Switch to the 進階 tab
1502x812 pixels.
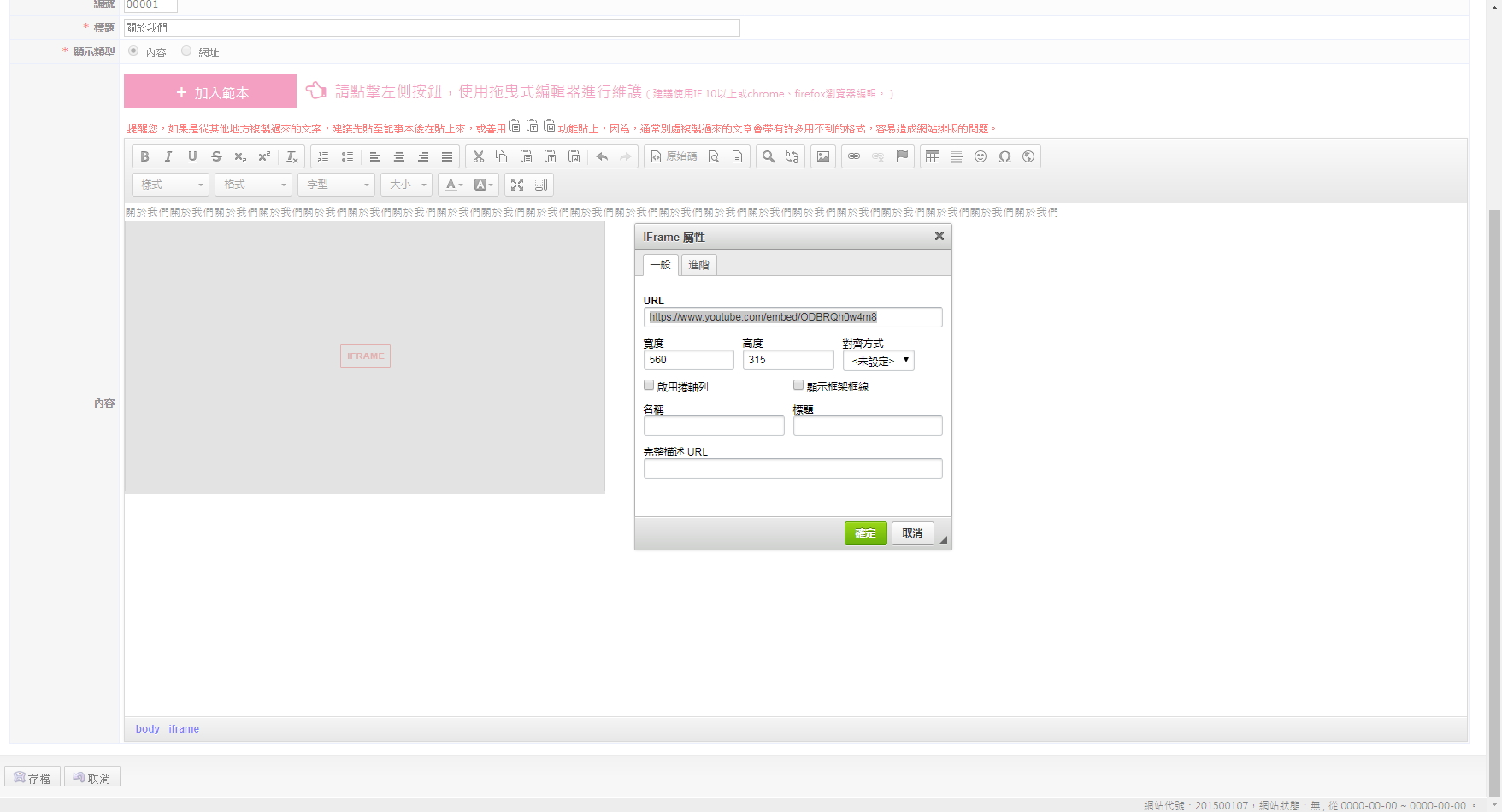coord(698,265)
